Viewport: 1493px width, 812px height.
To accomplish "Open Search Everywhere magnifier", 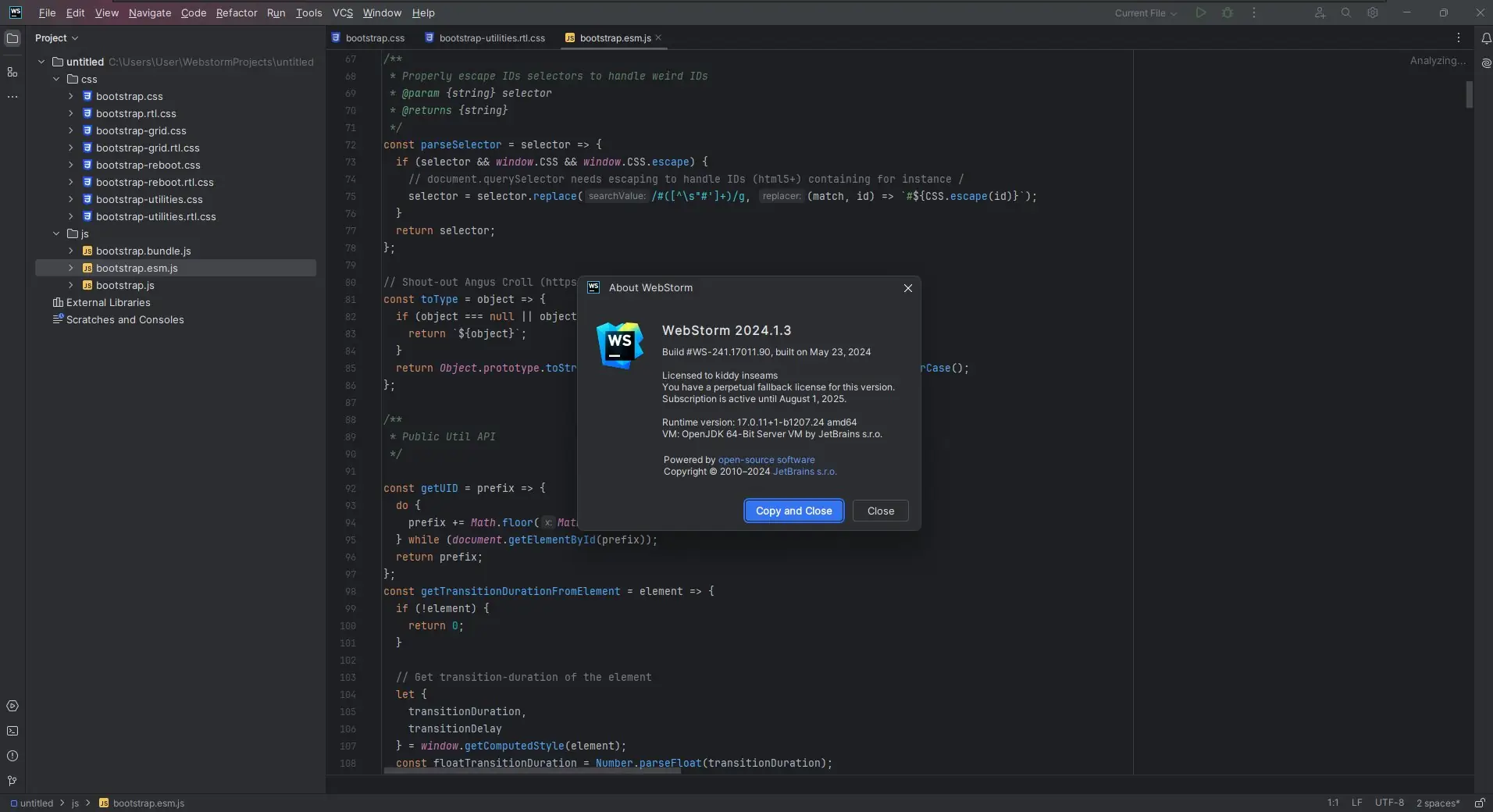I will click(1346, 12).
